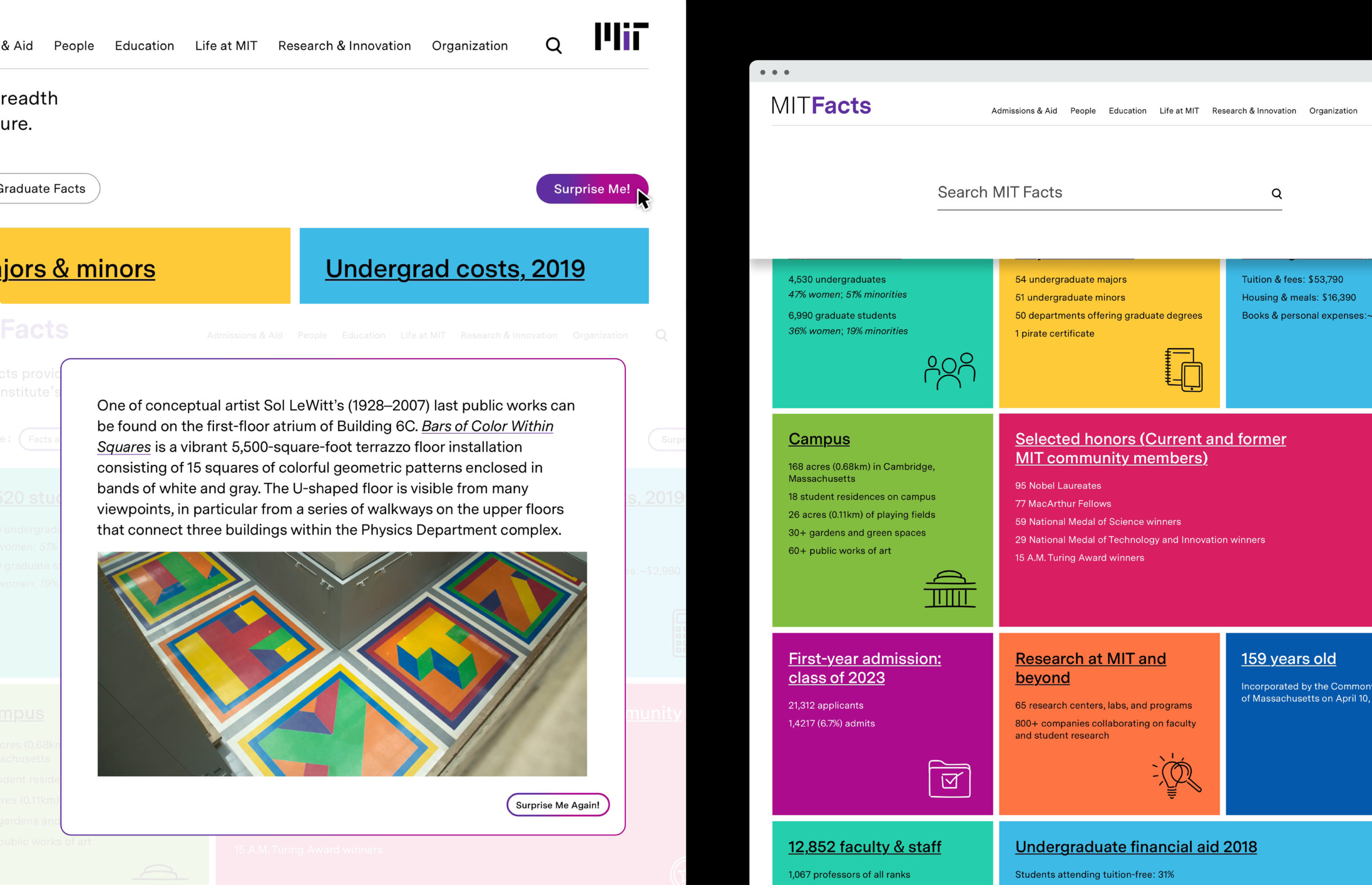Image resolution: width=1372 pixels, height=885 pixels.
Task: Open Admissions & Aid in MITFacts window nav
Action: pos(1024,111)
